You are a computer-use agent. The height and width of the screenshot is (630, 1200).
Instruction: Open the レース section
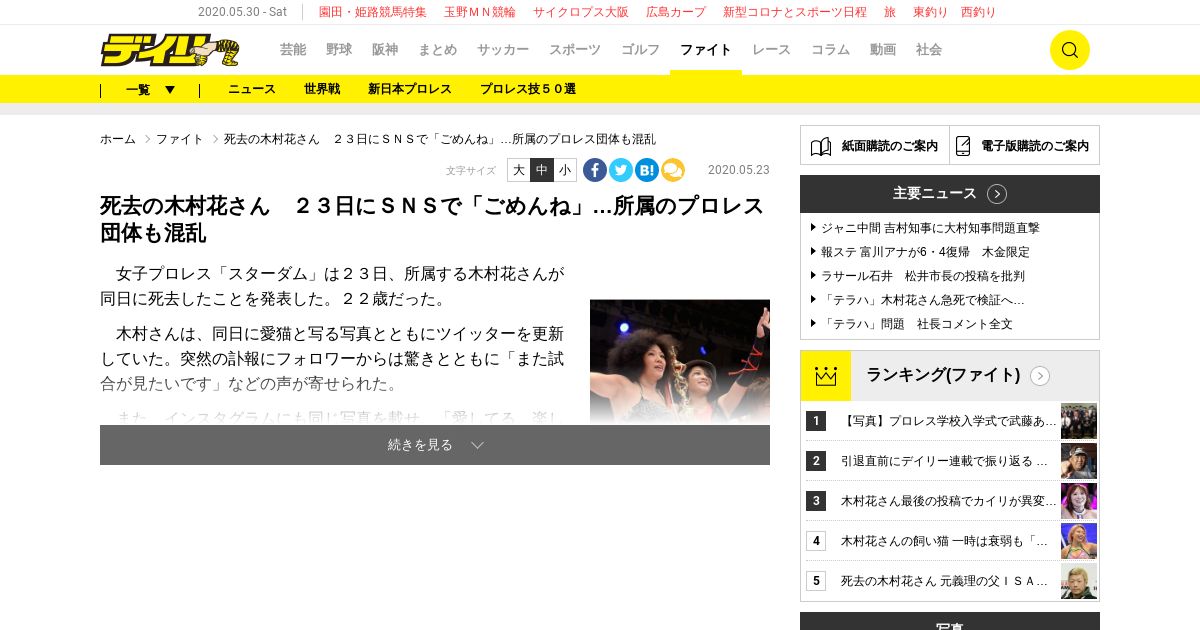pos(771,50)
